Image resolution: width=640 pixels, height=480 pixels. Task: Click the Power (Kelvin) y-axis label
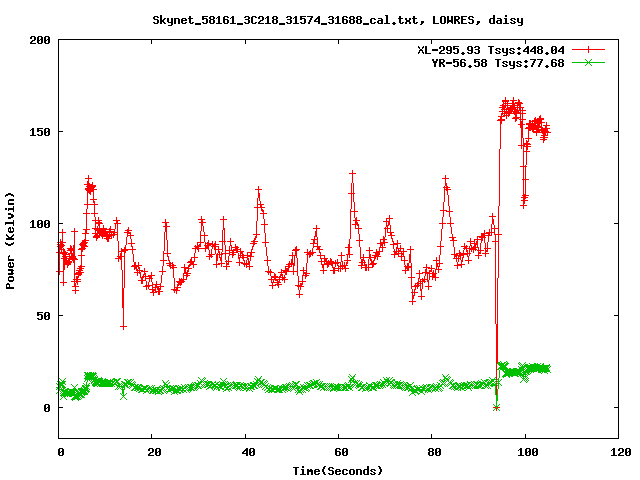10,241
